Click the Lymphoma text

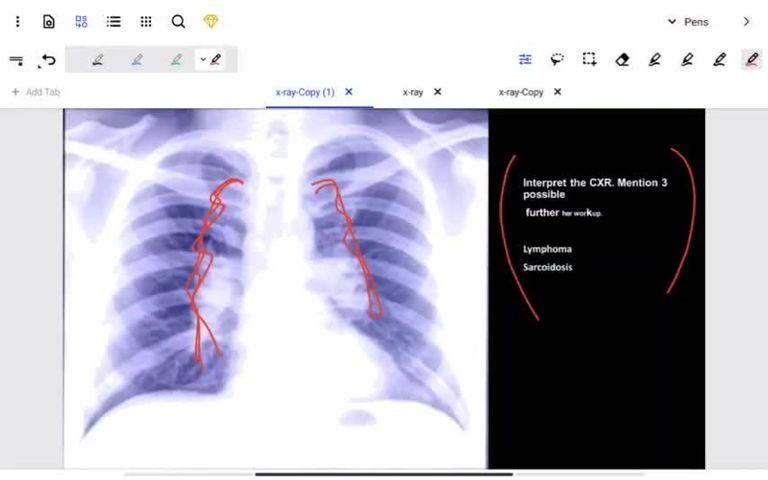coord(547,249)
